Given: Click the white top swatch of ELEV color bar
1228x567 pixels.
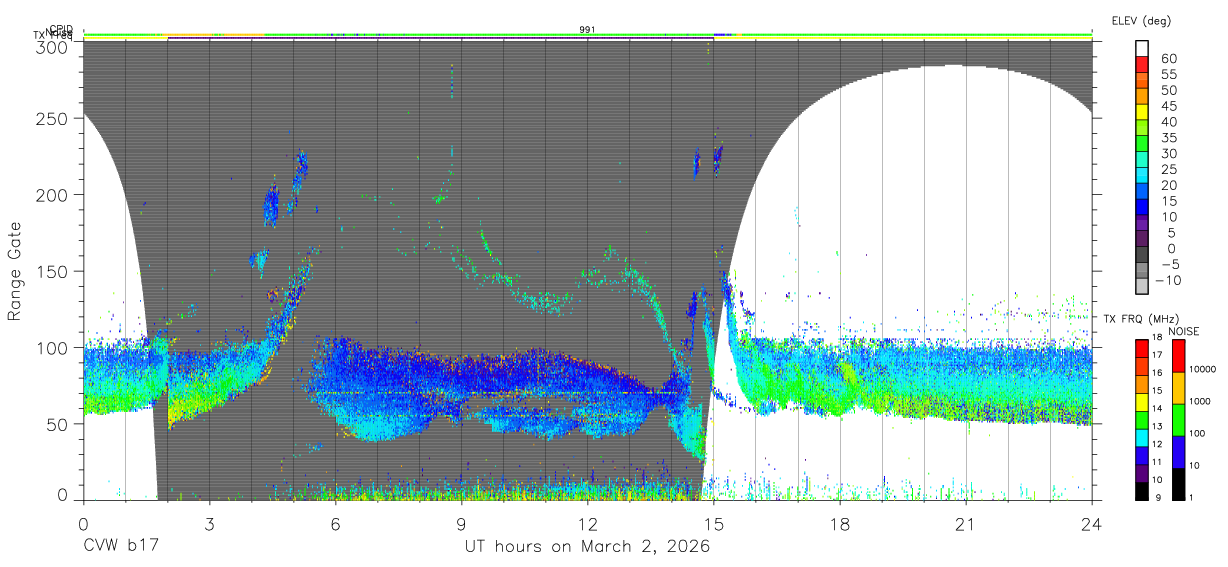Looking at the screenshot, I should (1142, 48).
